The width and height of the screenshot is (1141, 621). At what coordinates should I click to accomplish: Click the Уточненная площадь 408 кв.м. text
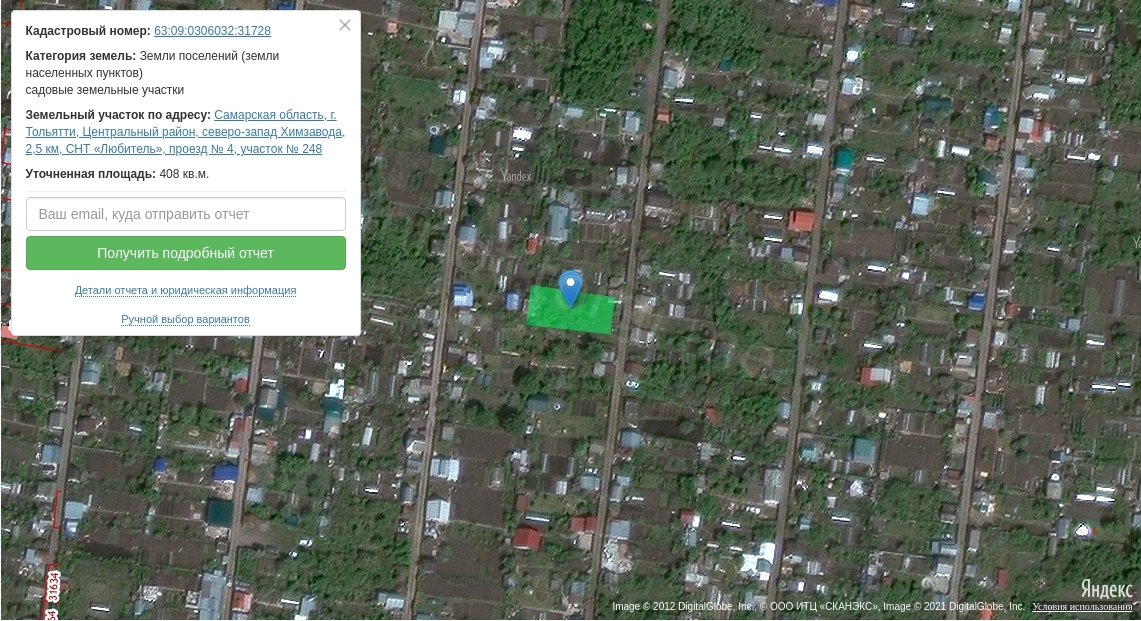coord(117,174)
